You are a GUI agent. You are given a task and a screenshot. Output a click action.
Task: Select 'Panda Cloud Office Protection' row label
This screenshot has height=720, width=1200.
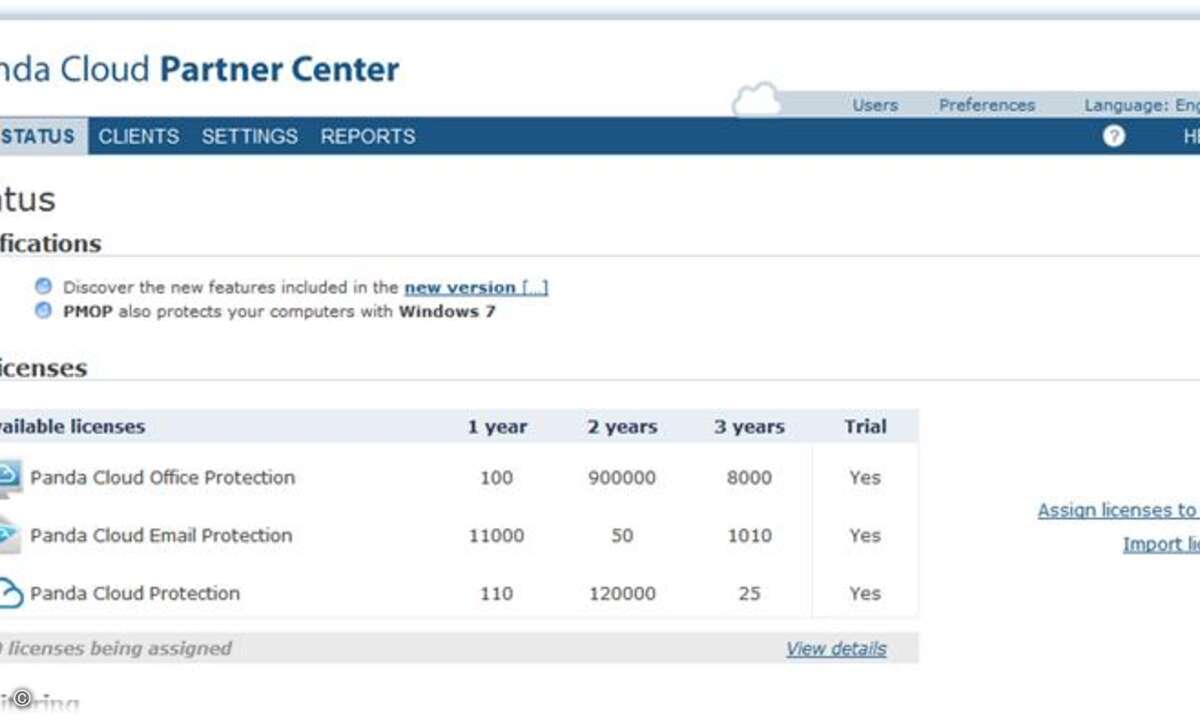pyautogui.click(x=162, y=478)
